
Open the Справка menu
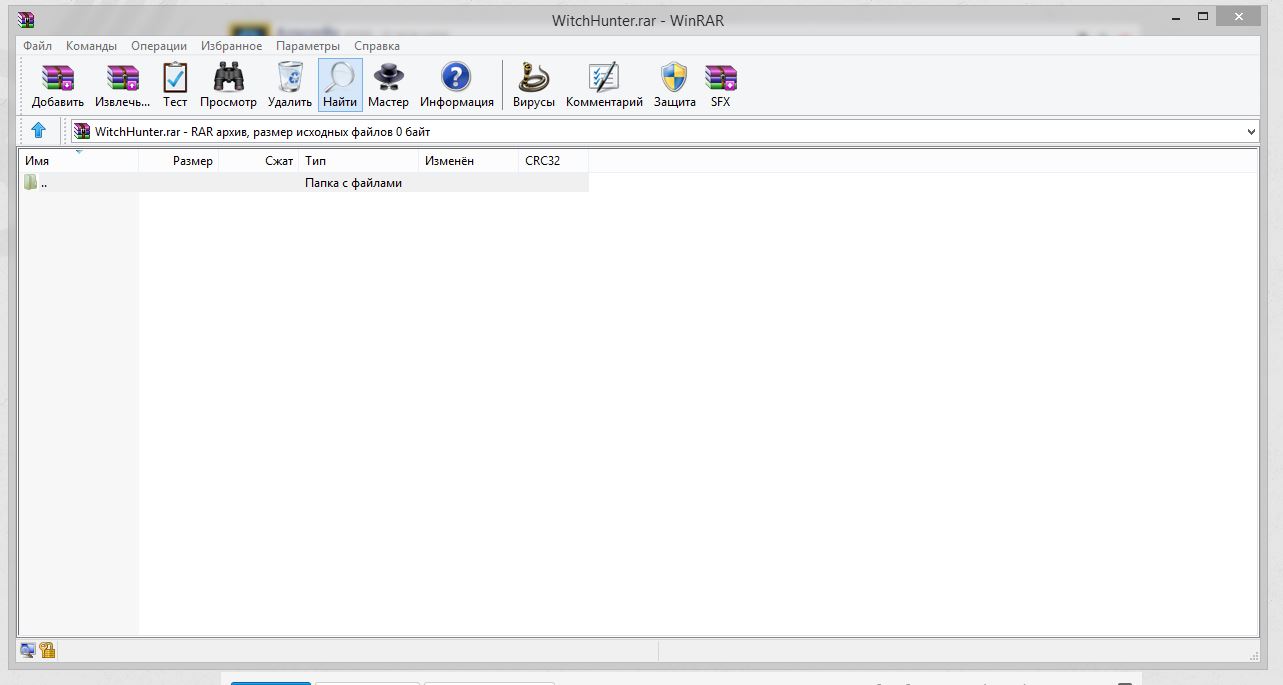(x=377, y=46)
